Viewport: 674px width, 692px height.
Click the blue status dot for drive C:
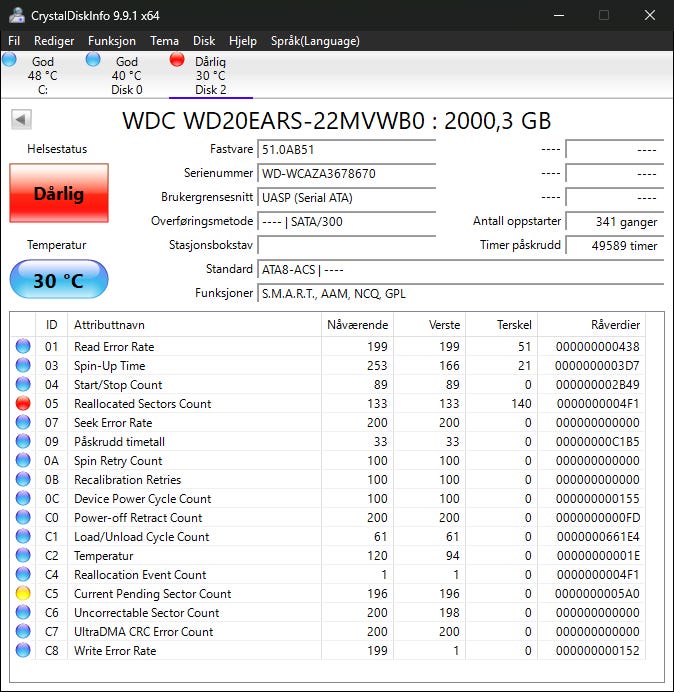pyautogui.click(x=9, y=60)
